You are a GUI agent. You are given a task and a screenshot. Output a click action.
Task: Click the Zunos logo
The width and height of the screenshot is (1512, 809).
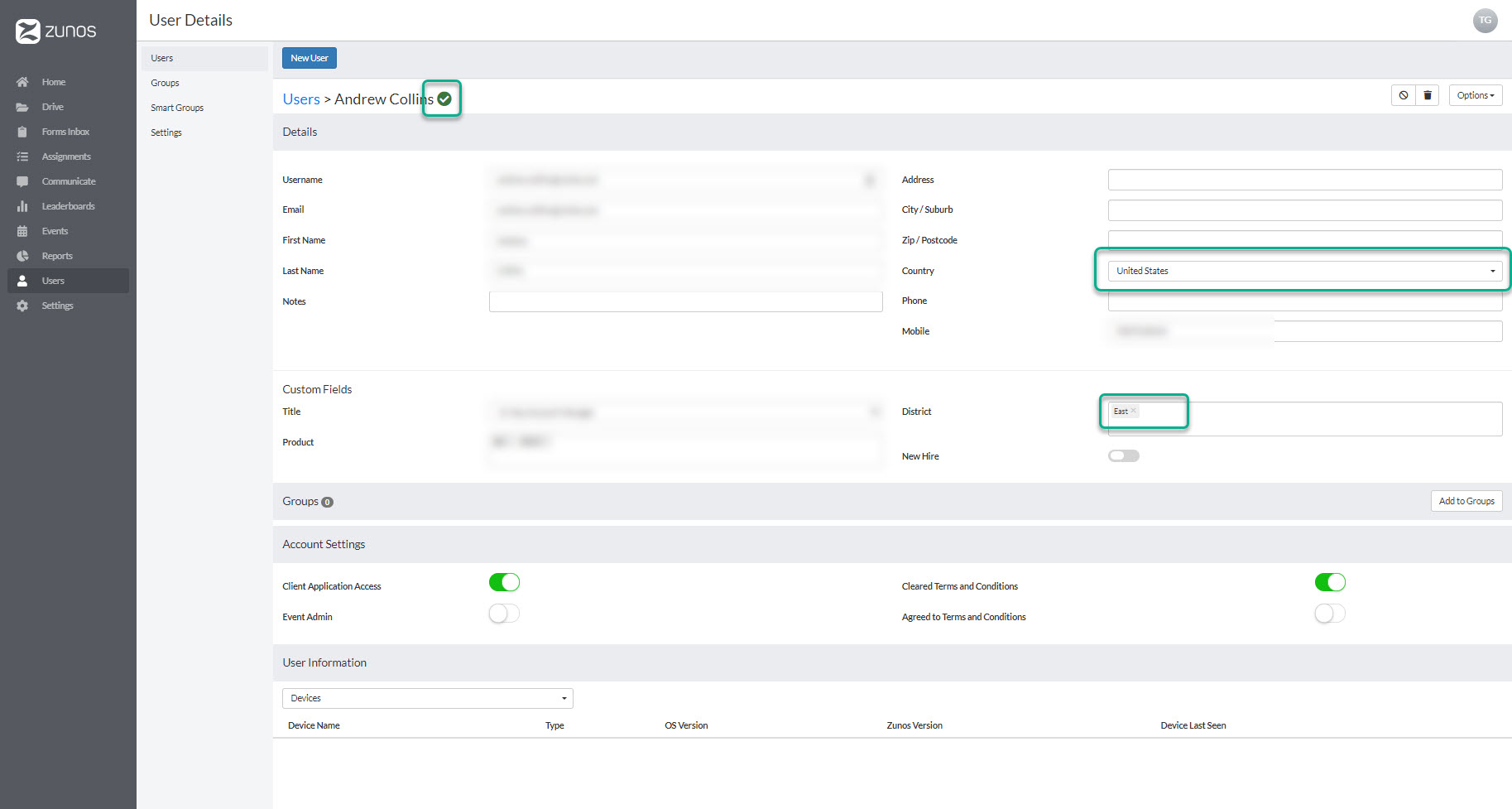tap(56, 31)
